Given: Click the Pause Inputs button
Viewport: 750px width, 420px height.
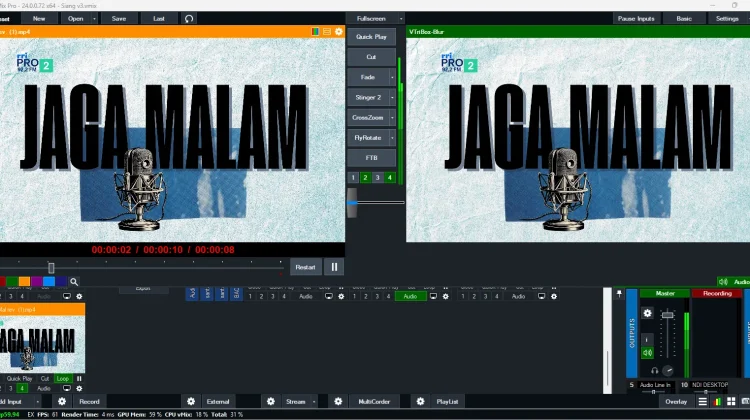Looking at the screenshot, I should pyautogui.click(x=636, y=19).
